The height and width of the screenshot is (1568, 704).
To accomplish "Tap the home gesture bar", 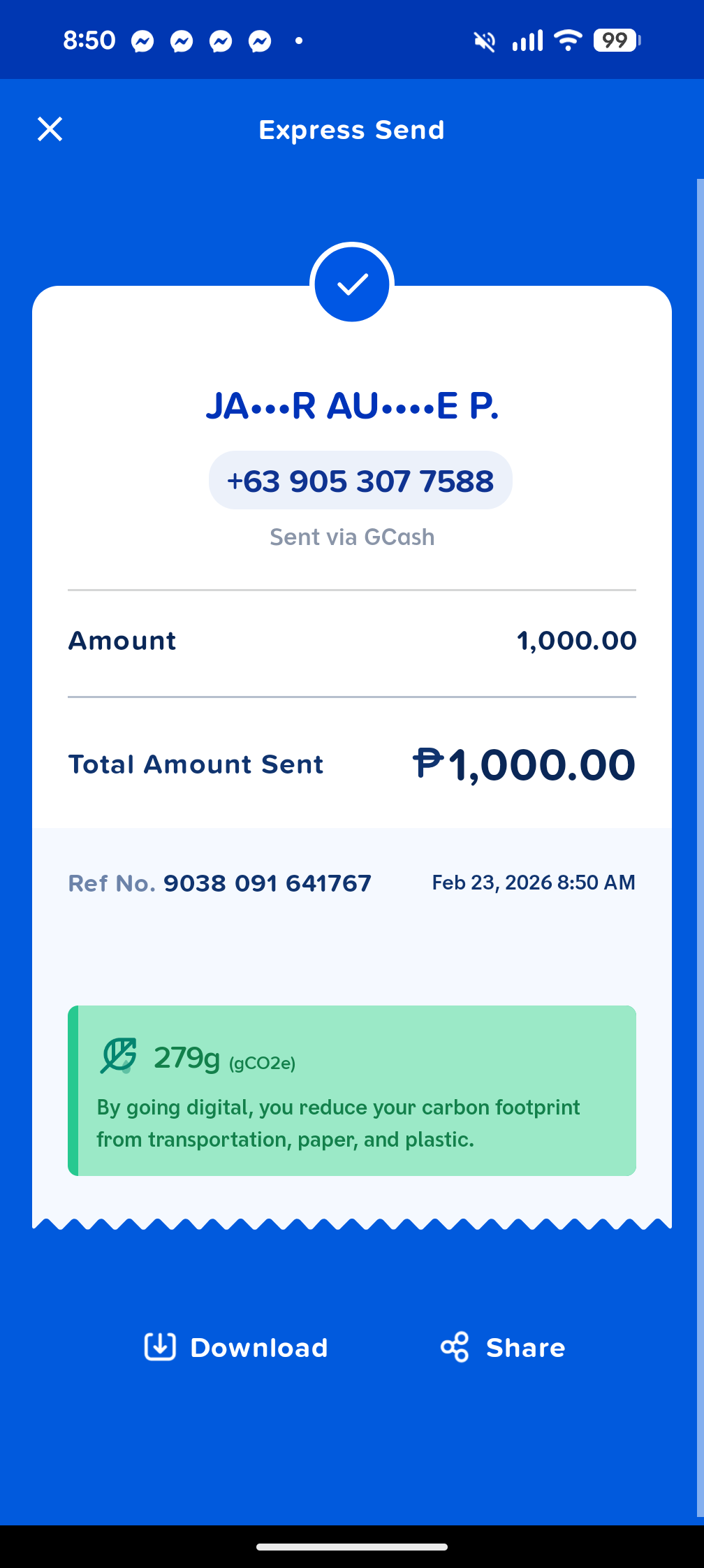I will [352, 1547].
